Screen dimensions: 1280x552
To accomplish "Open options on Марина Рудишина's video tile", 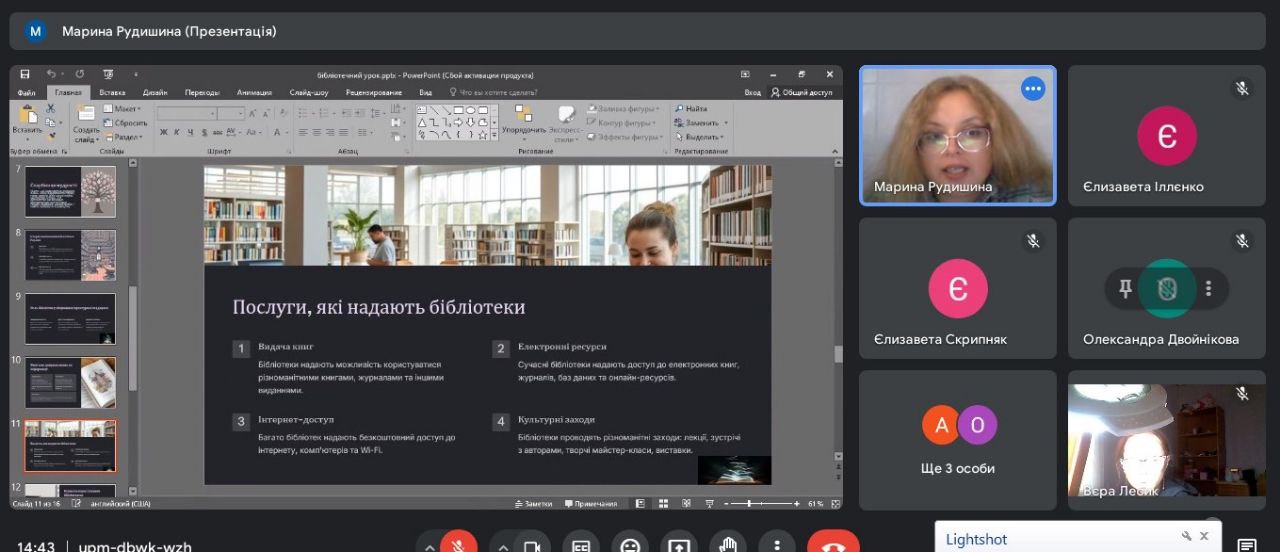I will (x=1032, y=89).
